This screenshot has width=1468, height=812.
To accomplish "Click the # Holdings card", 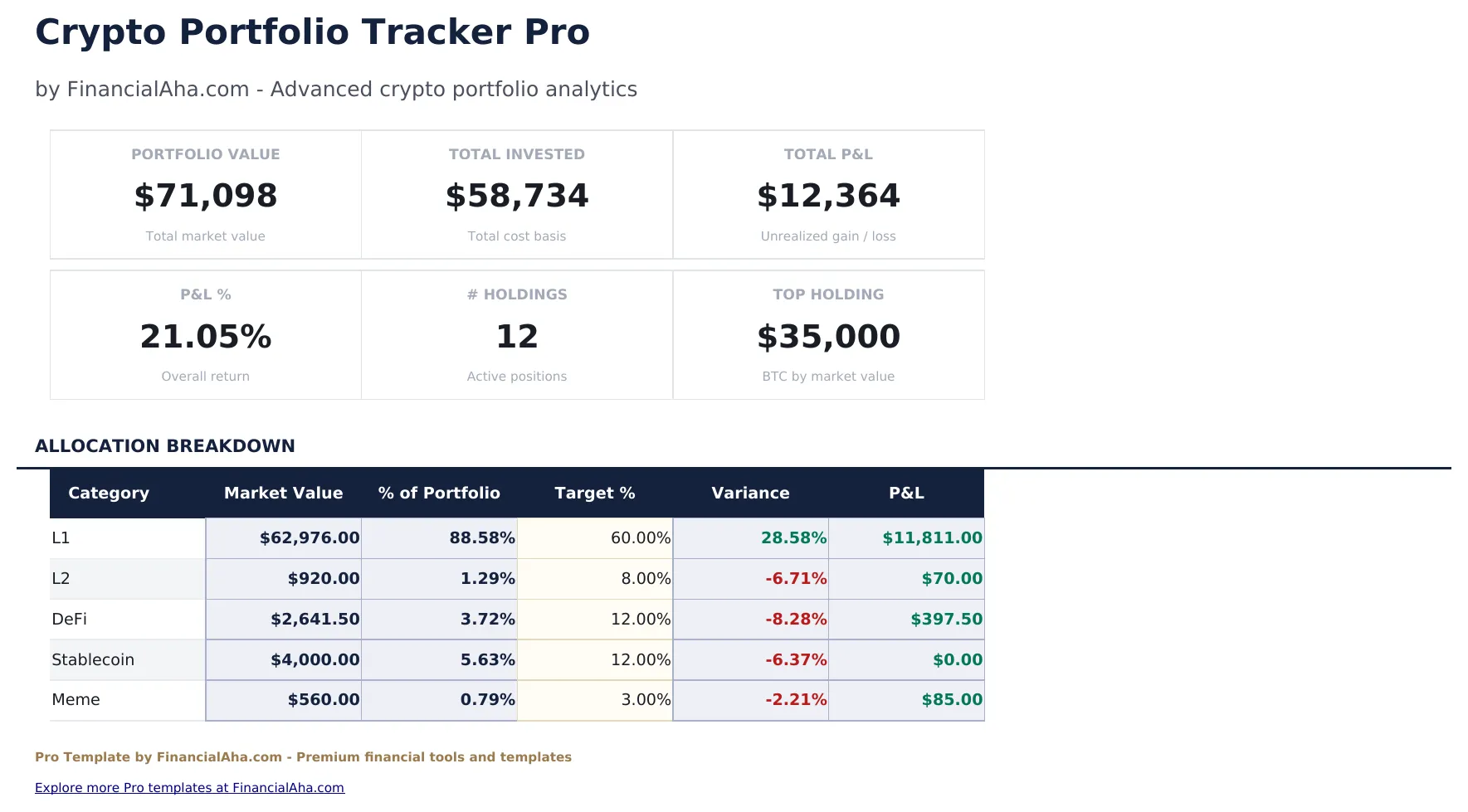I will (x=516, y=334).
